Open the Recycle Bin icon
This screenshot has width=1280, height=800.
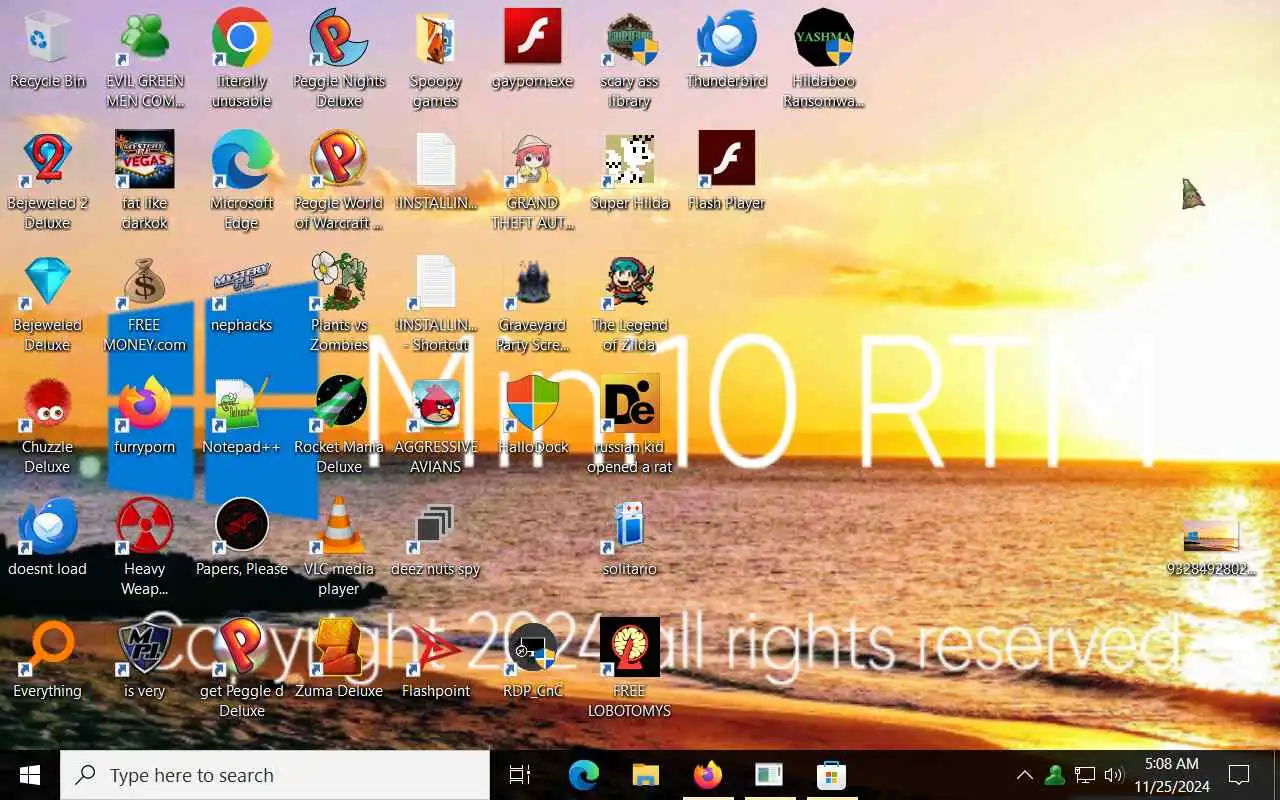47,38
